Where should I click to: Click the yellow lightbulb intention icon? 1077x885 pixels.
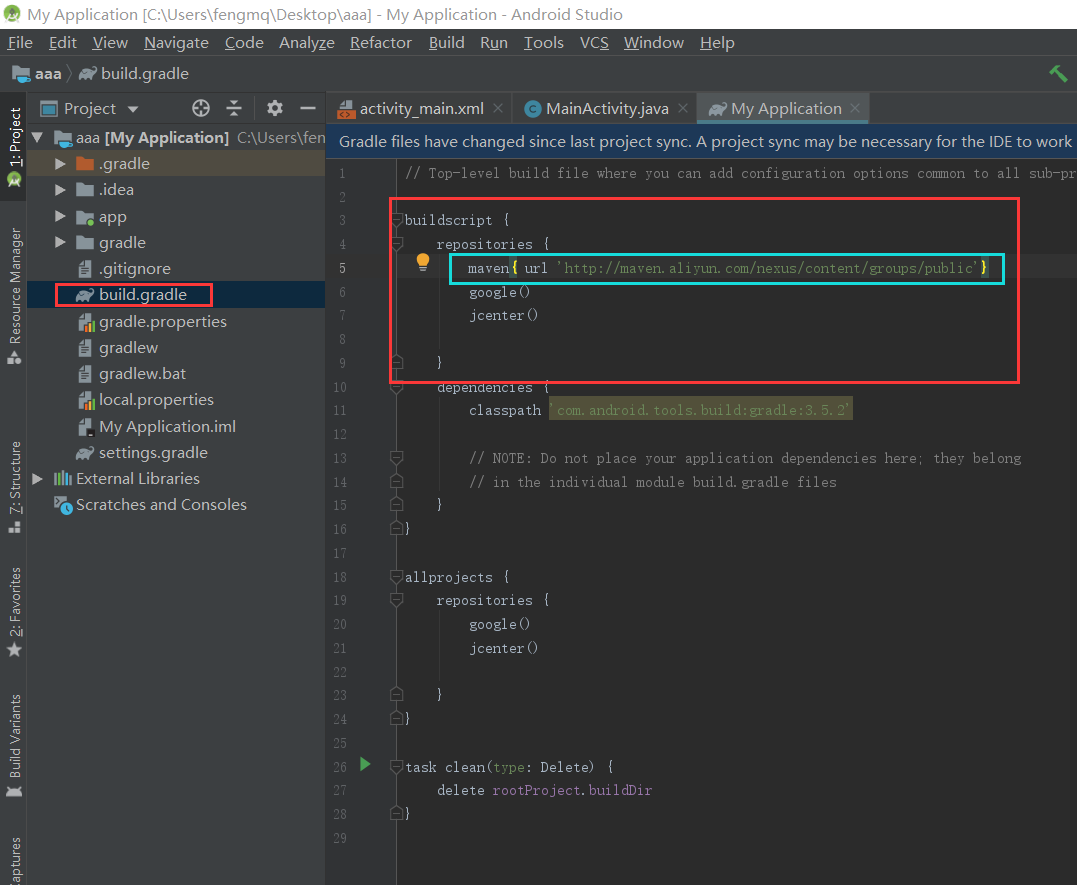(422, 262)
